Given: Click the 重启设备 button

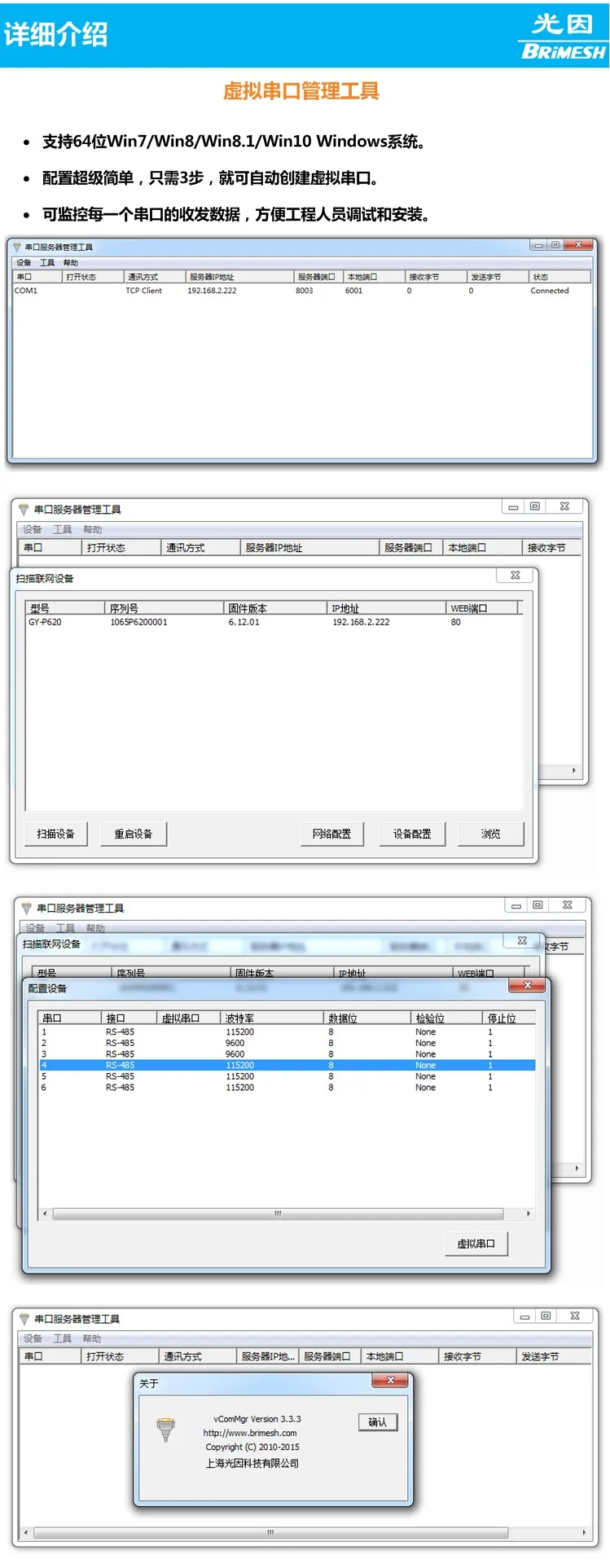Looking at the screenshot, I should coord(134,834).
